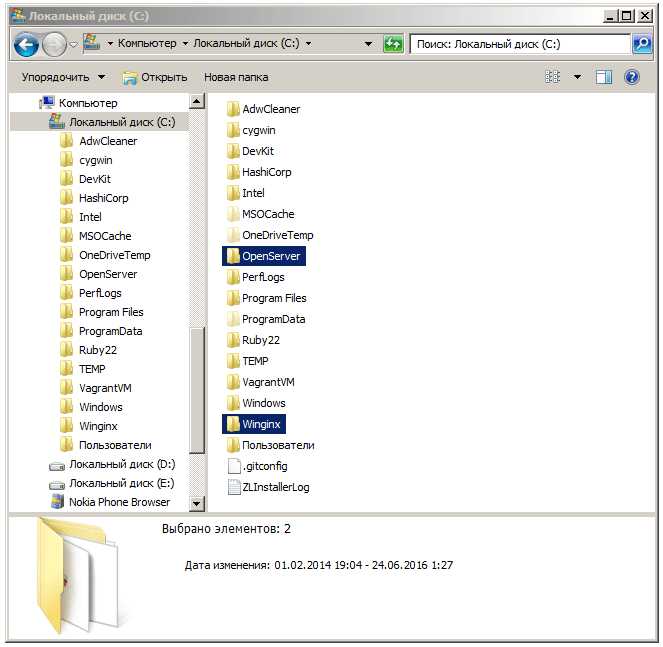
Task: Click ProgramData folder icon in file list
Action: coord(233,319)
